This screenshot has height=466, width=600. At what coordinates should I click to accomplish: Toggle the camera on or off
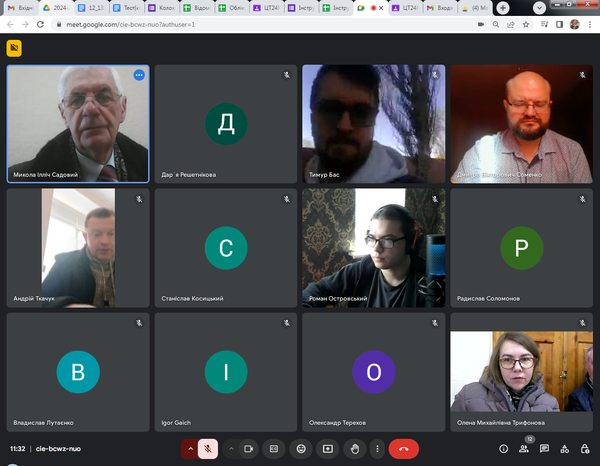click(x=251, y=449)
